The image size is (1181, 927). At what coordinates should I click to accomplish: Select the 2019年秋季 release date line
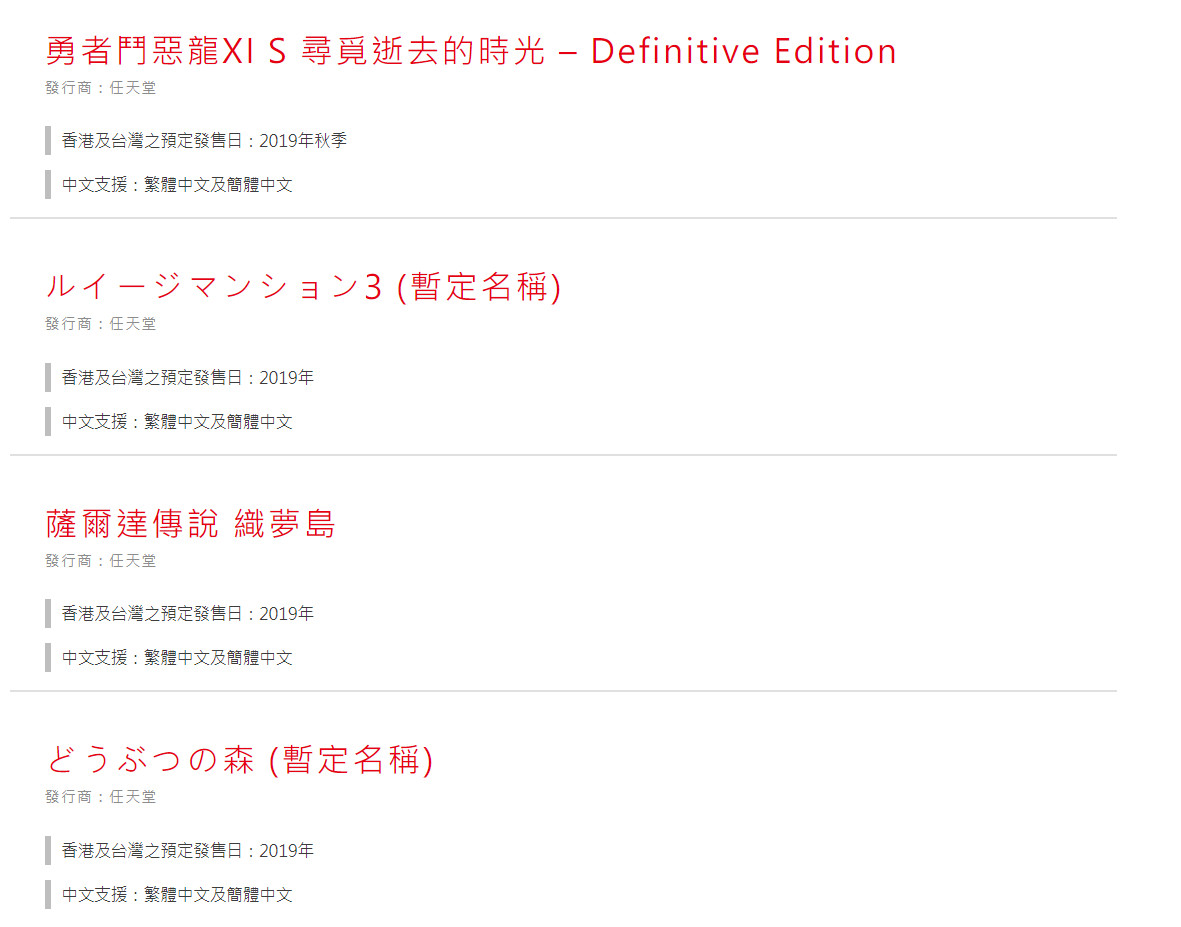[x=204, y=141]
